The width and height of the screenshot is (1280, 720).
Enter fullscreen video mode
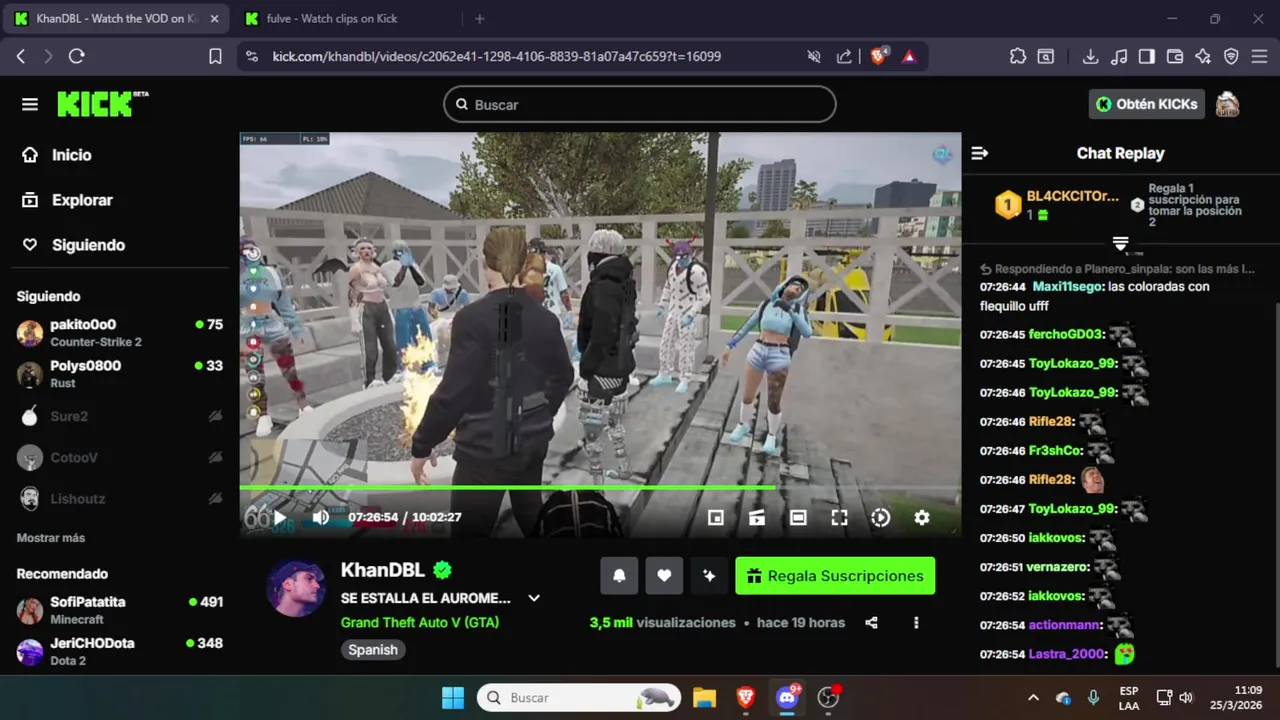(839, 517)
